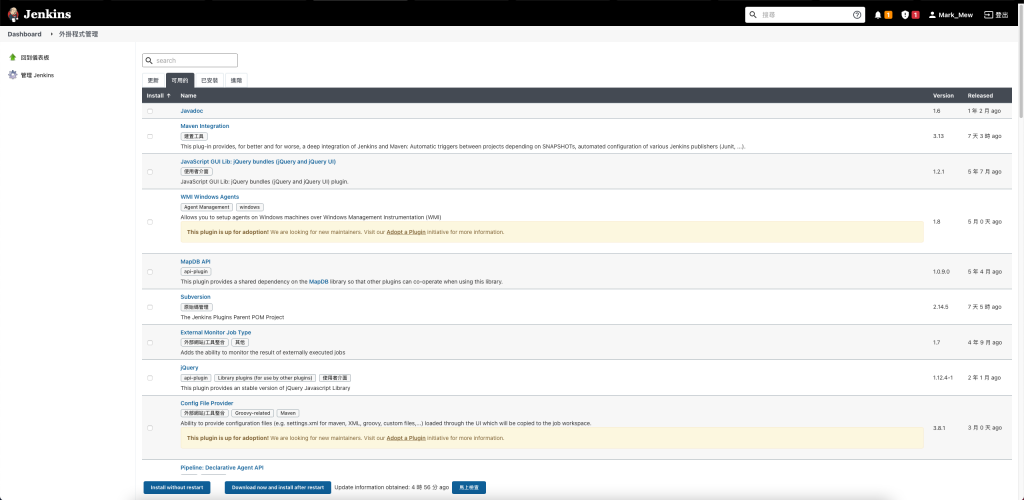Screen dimensions: 1024x500
Task: Click the Maven tag under Config File Provider
Action: pyautogui.click(x=288, y=413)
